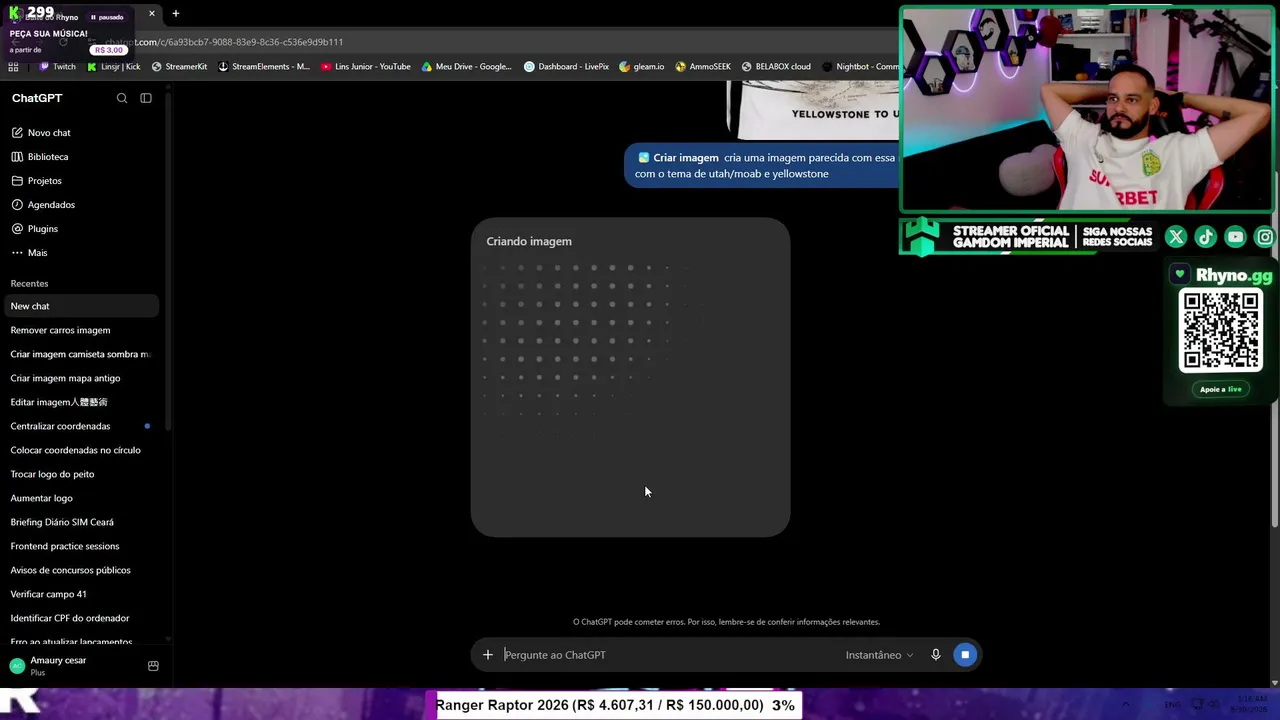Open the AmmoSEEK bookmark
Screen dimensions: 1280x720
703,67
